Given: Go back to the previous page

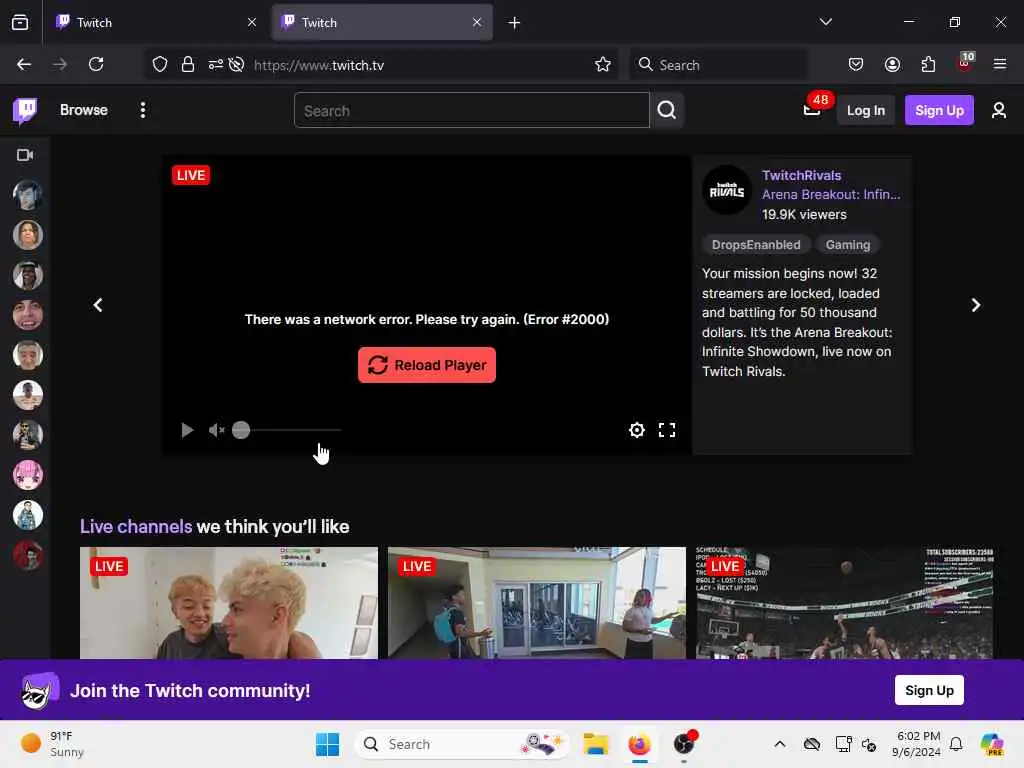Looking at the screenshot, I should [24, 64].
